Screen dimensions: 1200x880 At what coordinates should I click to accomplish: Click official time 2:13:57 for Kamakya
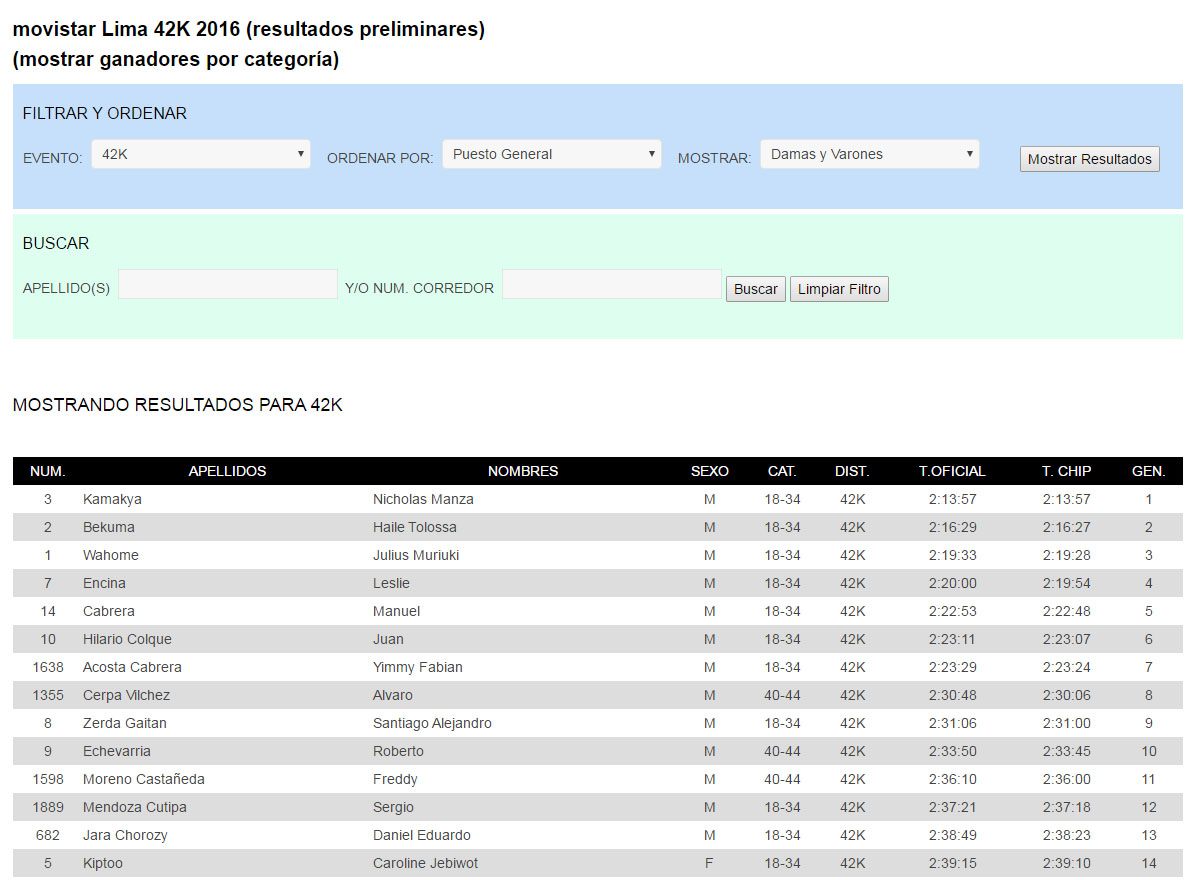[952, 499]
